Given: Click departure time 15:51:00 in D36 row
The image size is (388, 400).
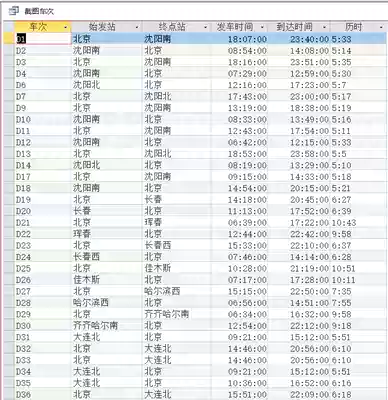Looking at the screenshot, I should [247, 395].
